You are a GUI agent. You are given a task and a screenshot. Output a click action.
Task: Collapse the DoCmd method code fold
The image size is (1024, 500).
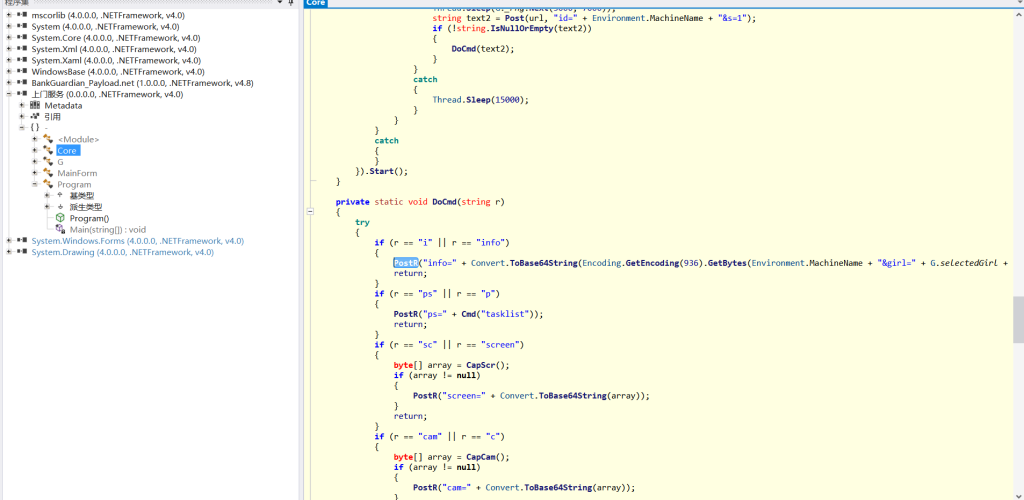tap(310, 211)
